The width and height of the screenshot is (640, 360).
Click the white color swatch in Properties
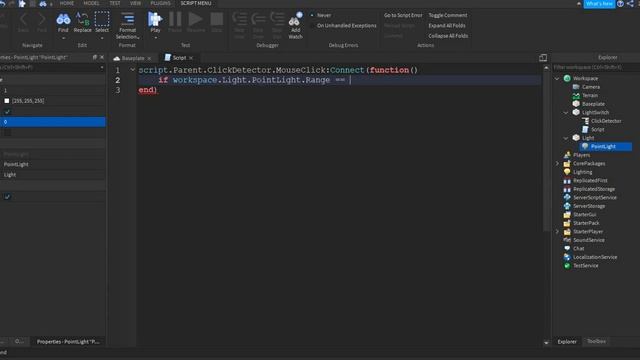[7, 101]
